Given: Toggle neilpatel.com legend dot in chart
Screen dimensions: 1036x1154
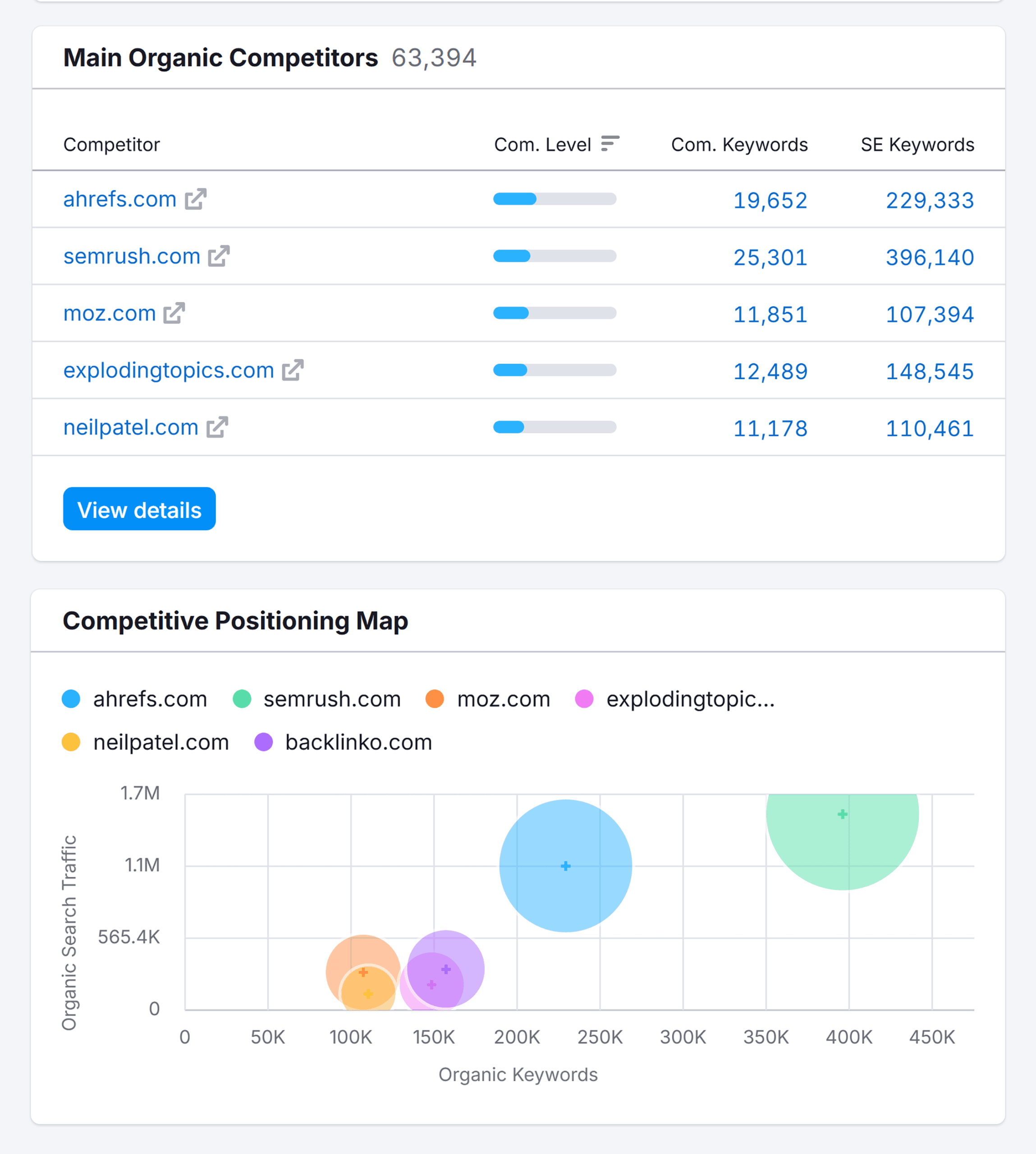Looking at the screenshot, I should click(71, 742).
